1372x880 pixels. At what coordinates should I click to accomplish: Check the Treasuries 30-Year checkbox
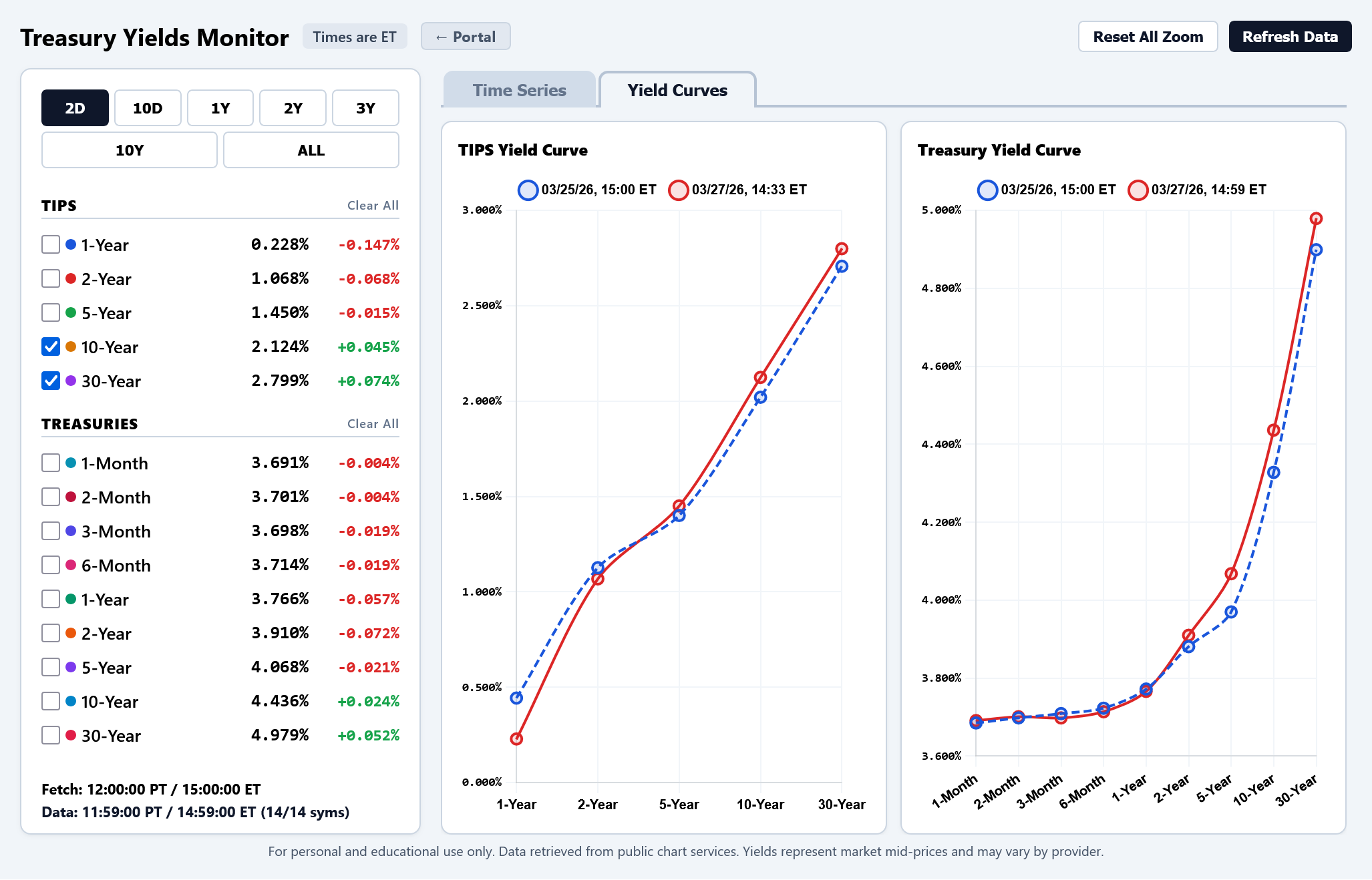point(51,735)
